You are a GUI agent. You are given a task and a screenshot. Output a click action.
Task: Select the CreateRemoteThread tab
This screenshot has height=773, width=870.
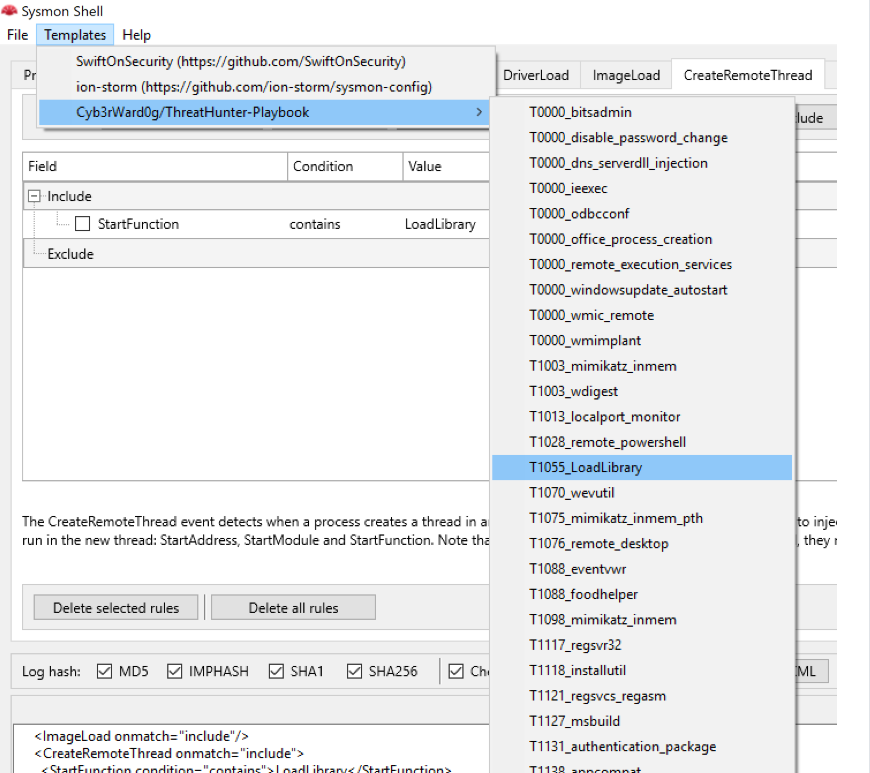(748, 74)
